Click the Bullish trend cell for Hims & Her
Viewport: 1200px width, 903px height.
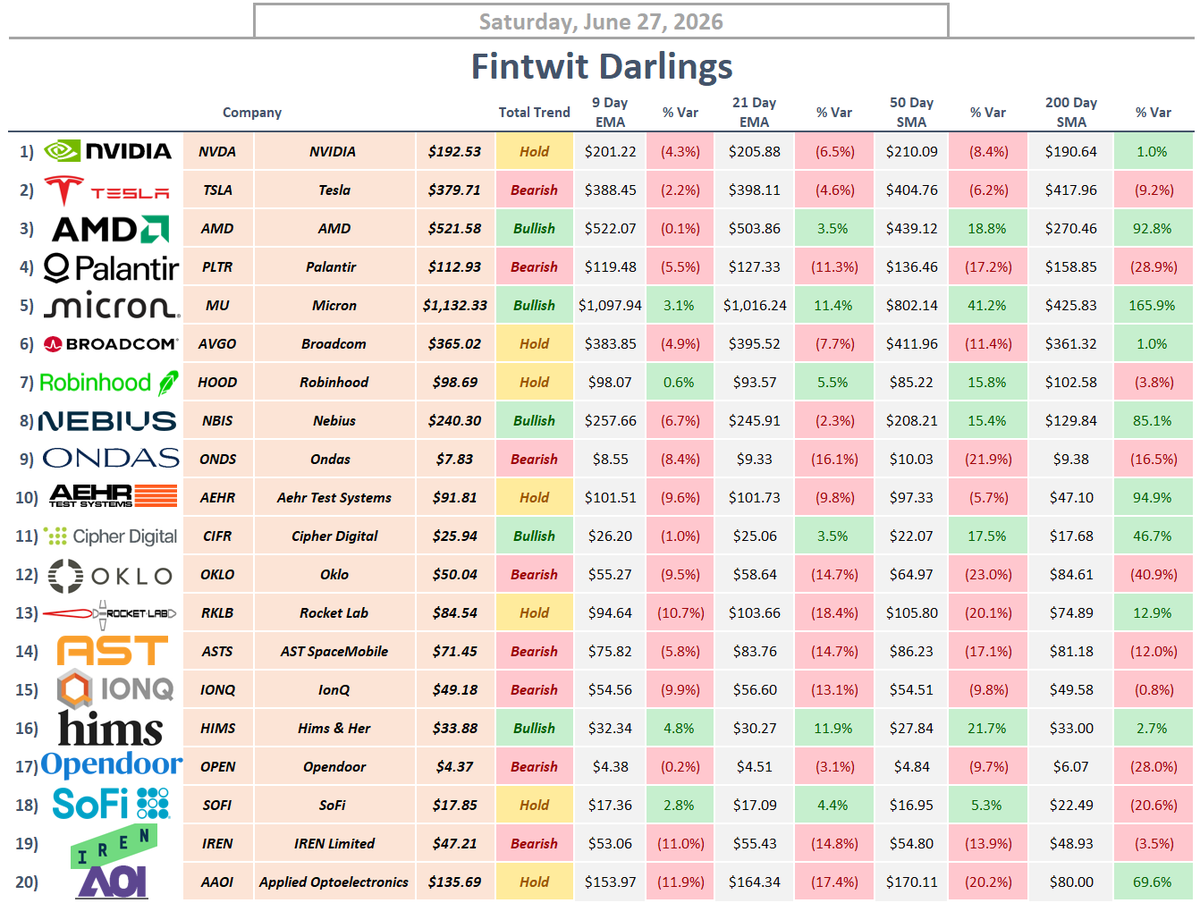pyautogui.click(x=534, y=728)
